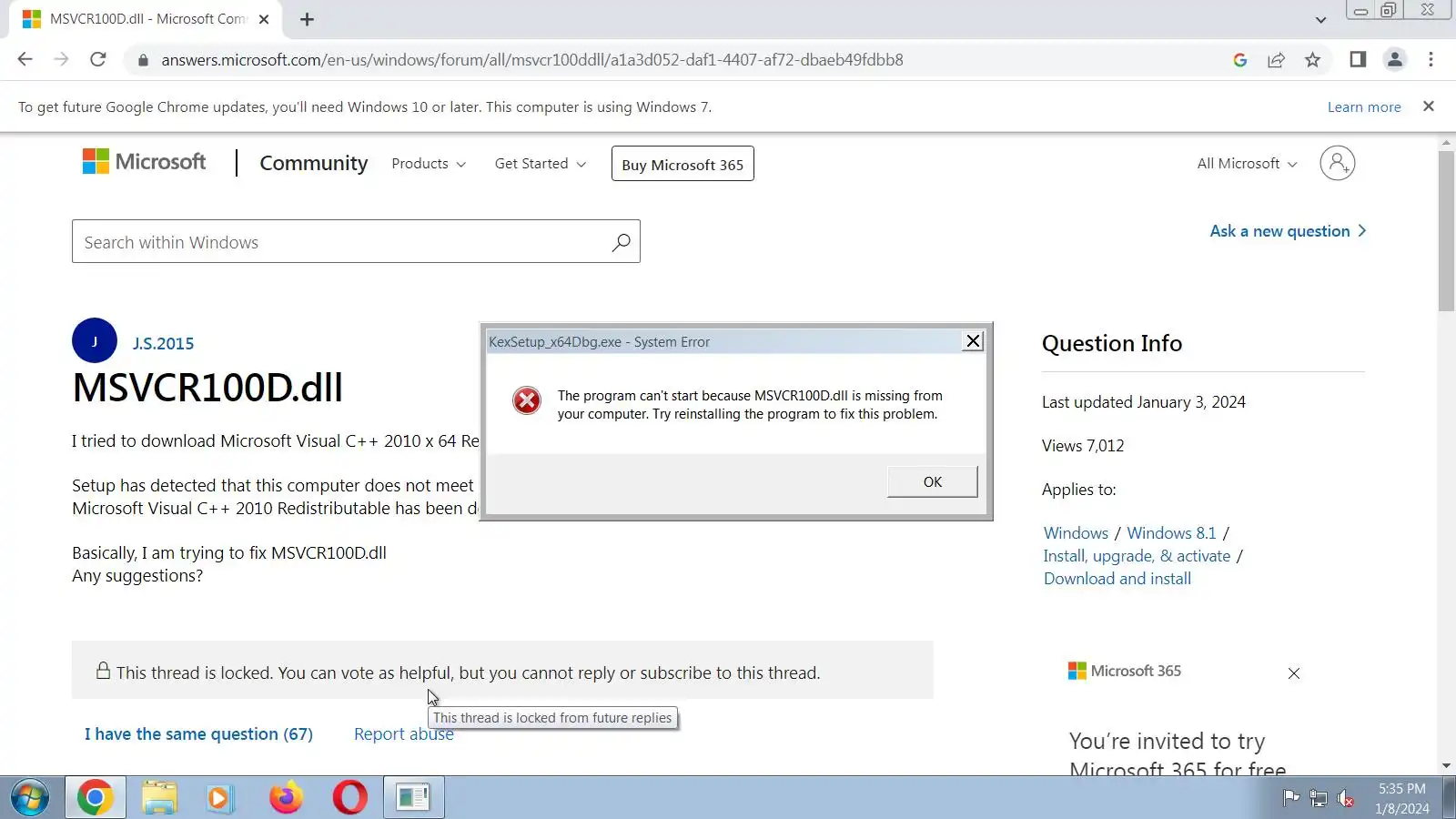
Task: Dismiss the Chrome update notification bar
Action: point(1429,106)
